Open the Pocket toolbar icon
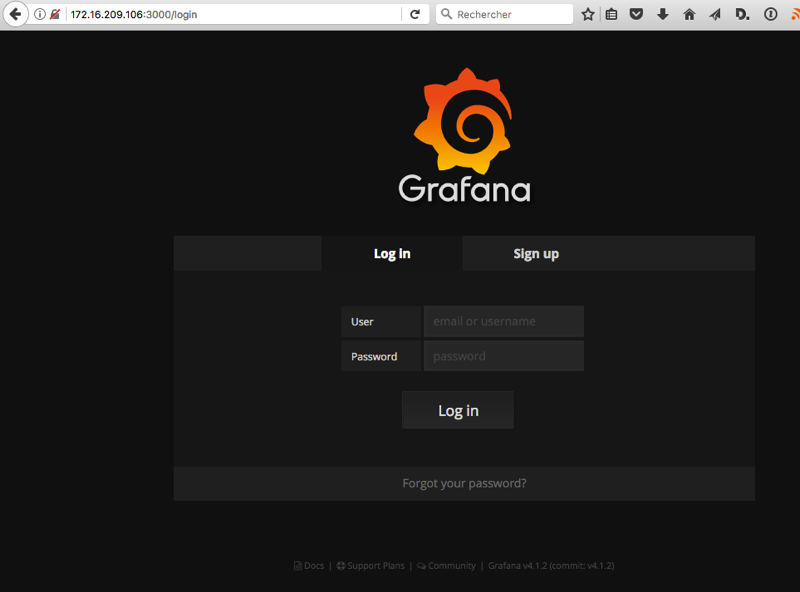This screenshot has width=800, height=592. point(636,15)
